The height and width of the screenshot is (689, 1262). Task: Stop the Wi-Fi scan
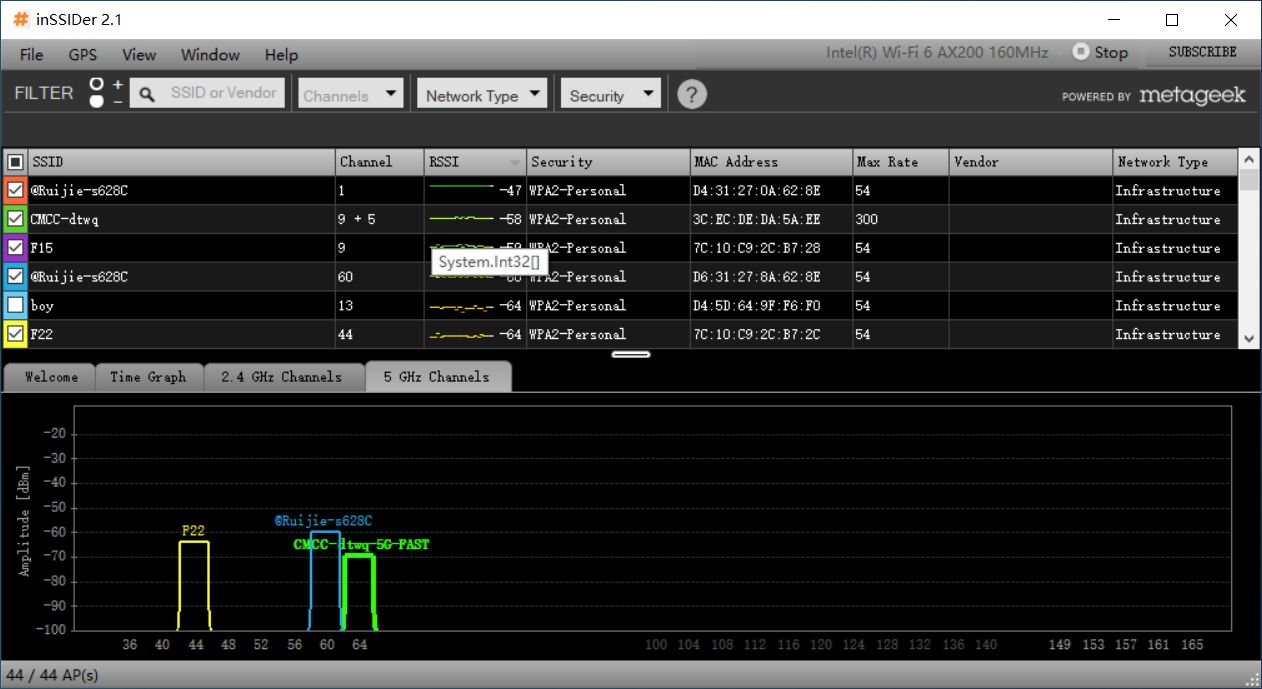pos(1100,52)
